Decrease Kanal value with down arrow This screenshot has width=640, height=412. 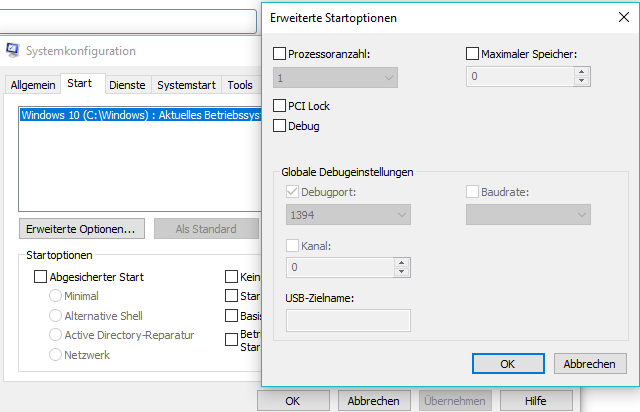[x=401, y=272]
